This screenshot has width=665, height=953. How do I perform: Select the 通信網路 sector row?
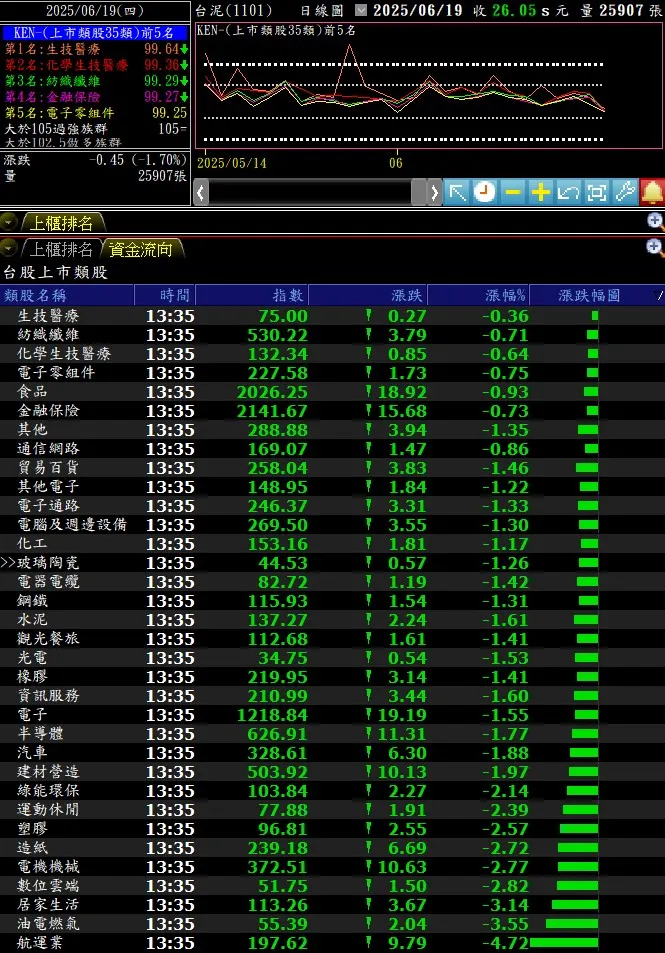pyautogui.click(x=332, y=449)
